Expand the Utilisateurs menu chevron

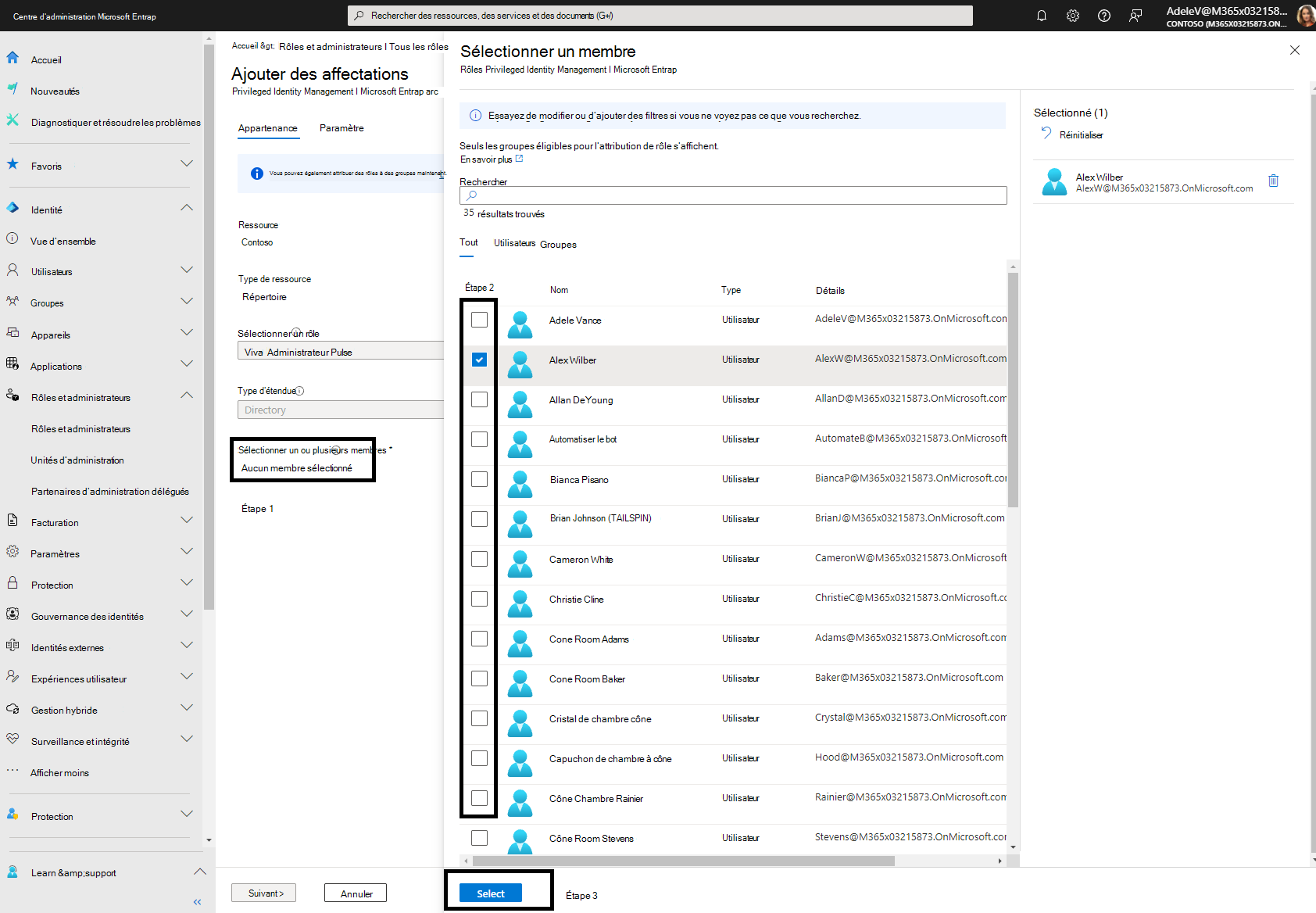point(187,270)
